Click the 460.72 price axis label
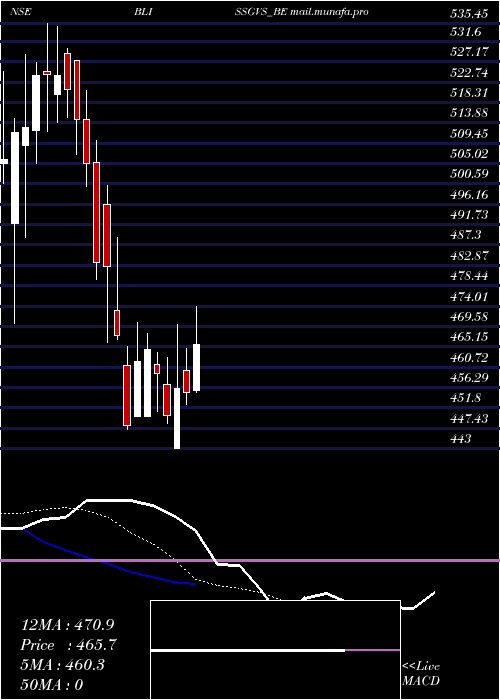Viewport: 500px width, 700px height. [469, 358]
